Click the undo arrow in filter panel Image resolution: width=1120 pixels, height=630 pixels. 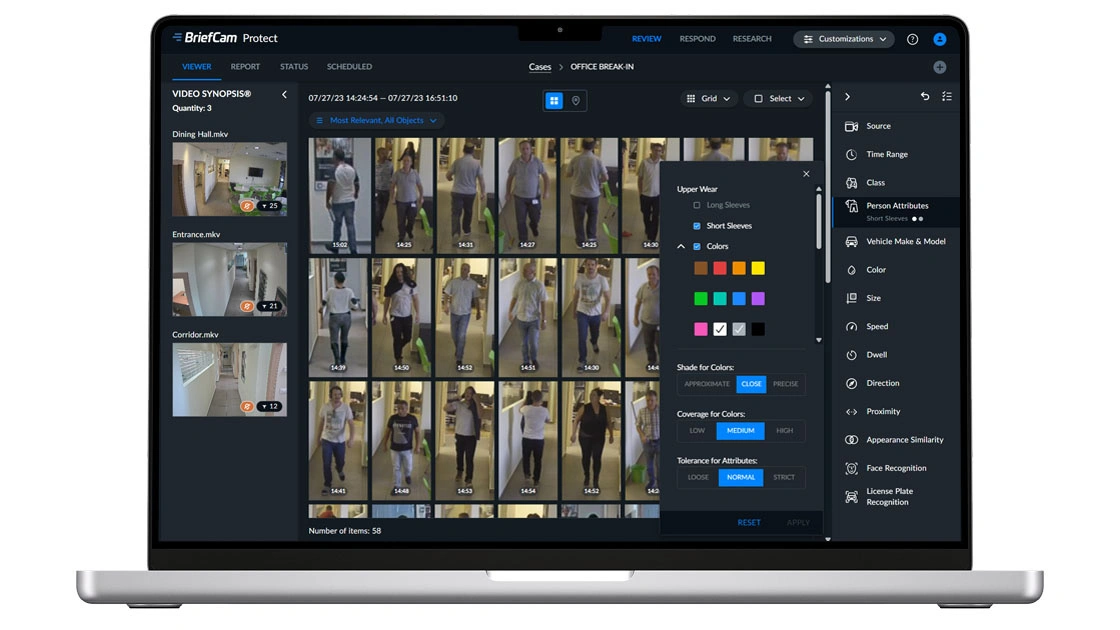click(924, 97)
